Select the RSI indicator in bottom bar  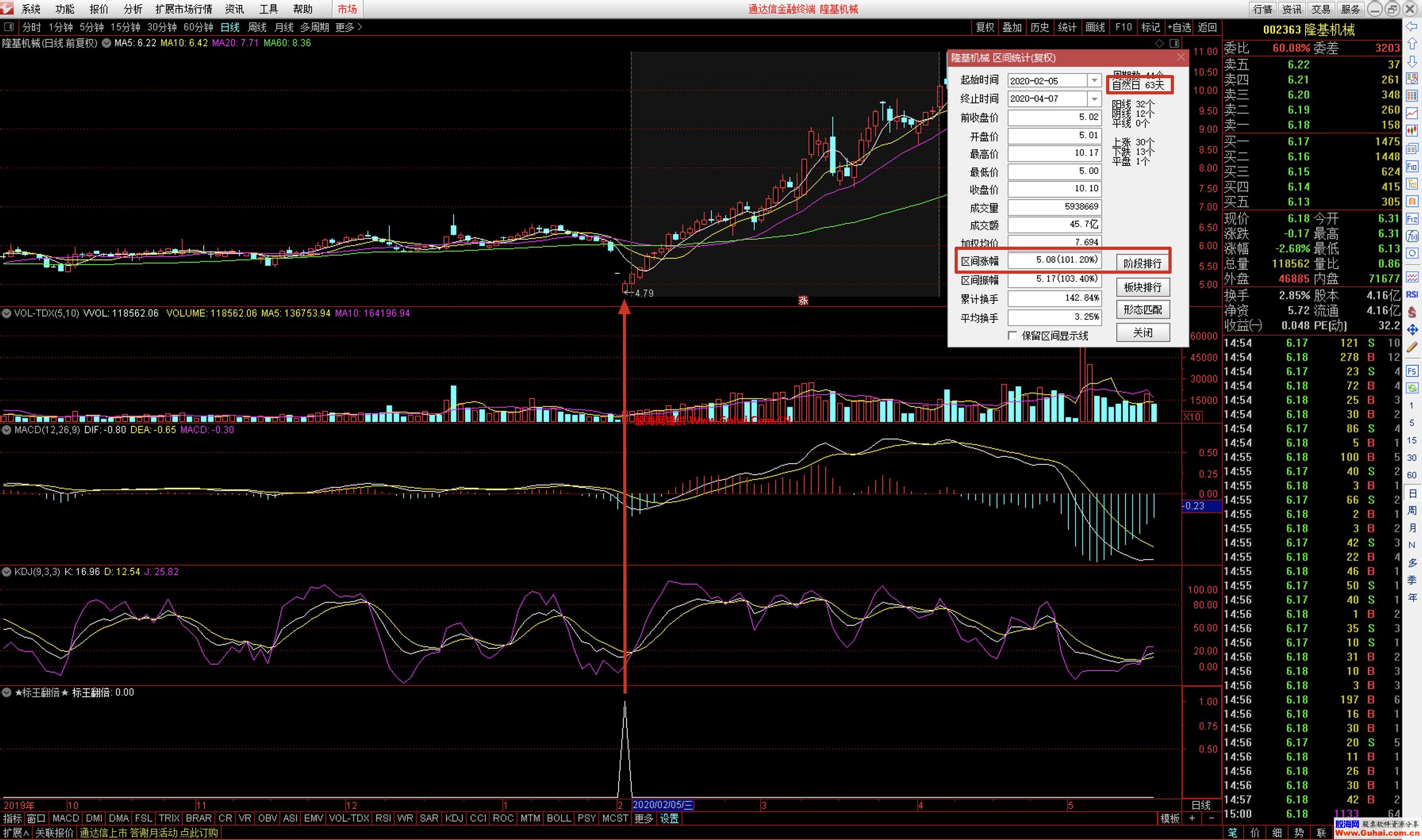coord(383,818)
